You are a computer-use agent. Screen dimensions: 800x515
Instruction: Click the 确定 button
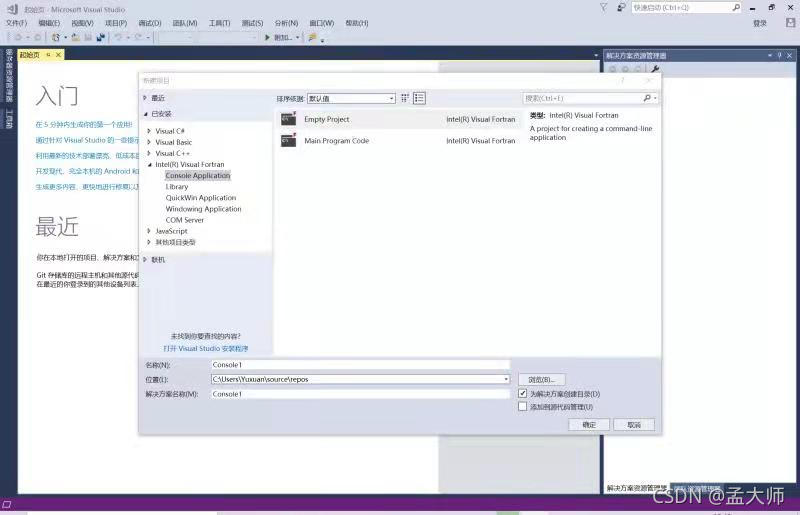pyautogui.click(x=589, y=425)
